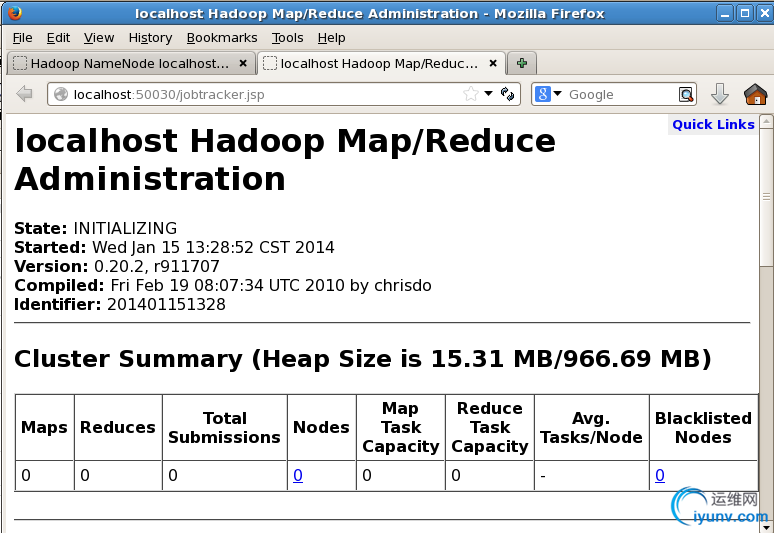
Task: Click the scrollbar down arrow
Action: click(x=766, y=526)
